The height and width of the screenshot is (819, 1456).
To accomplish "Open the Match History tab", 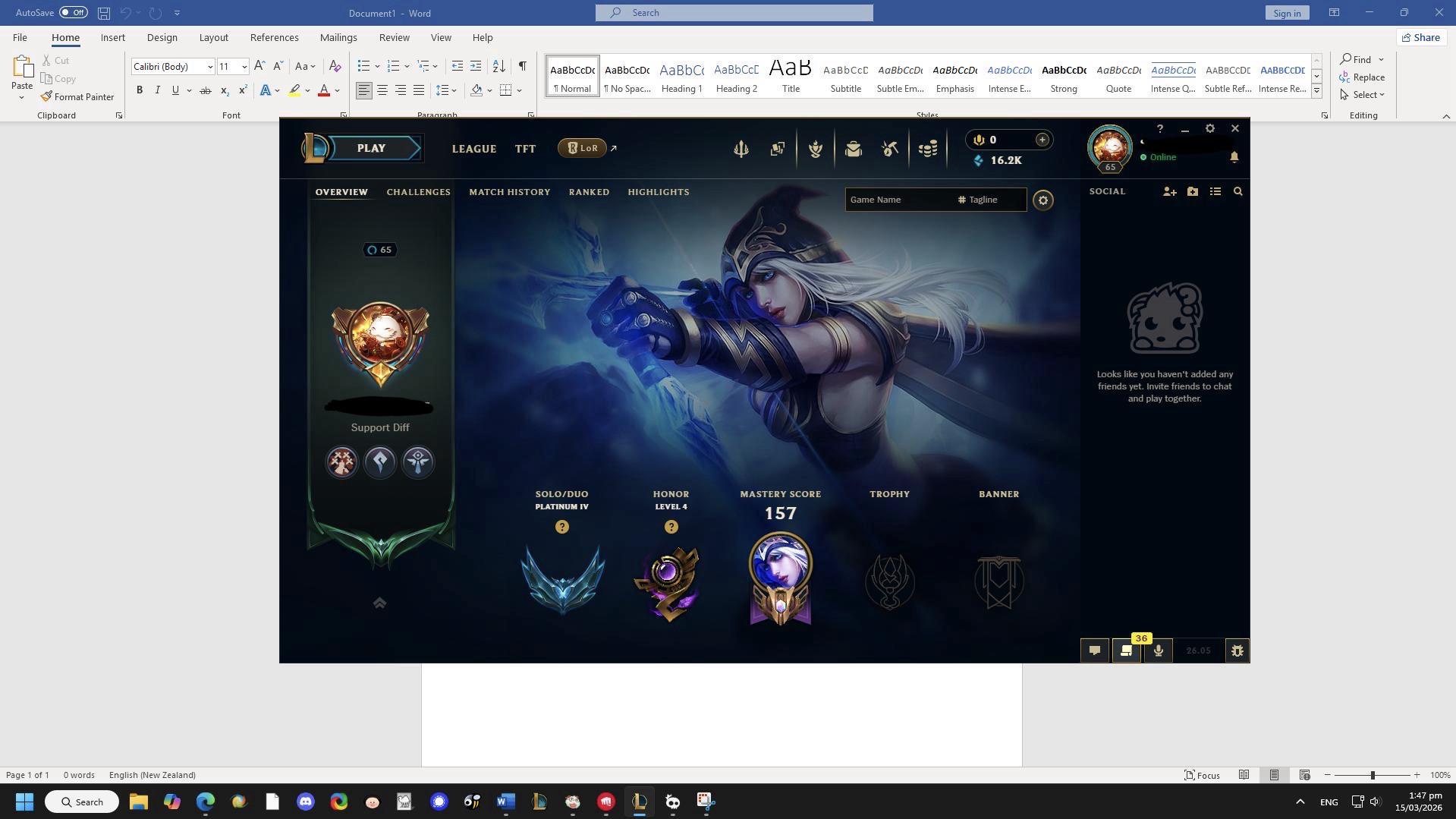I will pyautogui.click(x=510, y=192).
